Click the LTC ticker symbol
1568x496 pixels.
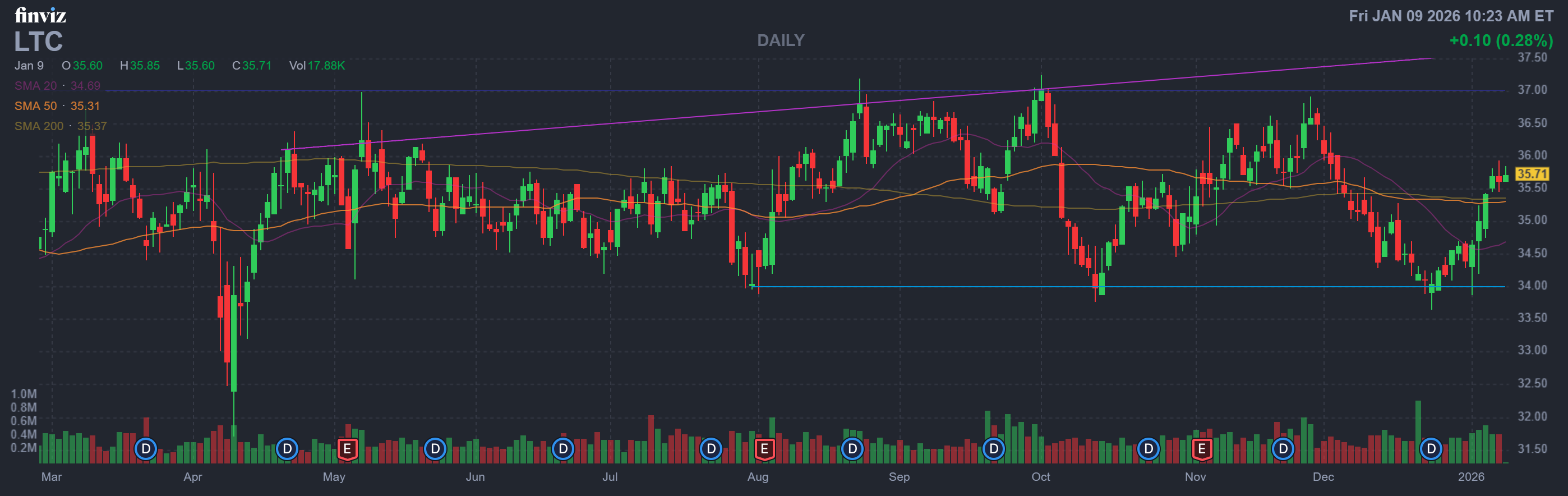(38, 42)
